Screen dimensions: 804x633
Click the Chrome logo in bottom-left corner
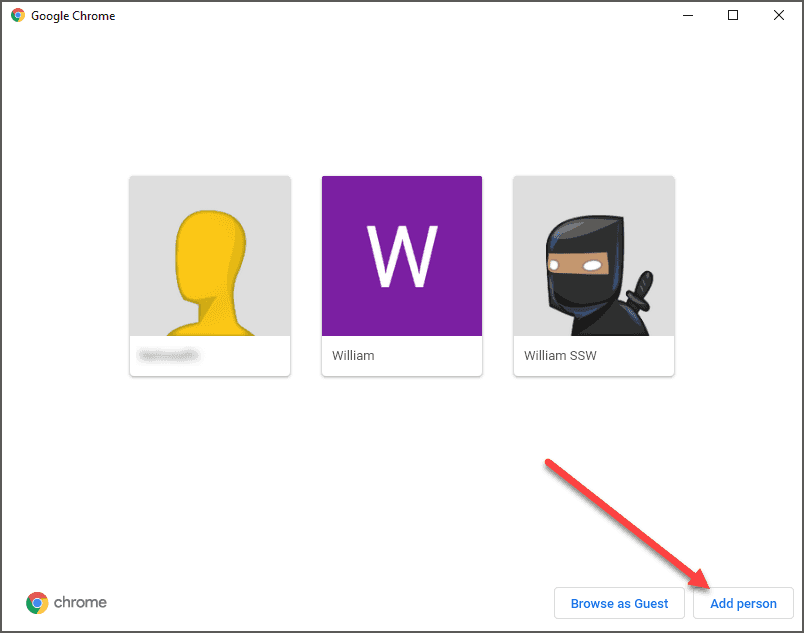tap(37, 602)
